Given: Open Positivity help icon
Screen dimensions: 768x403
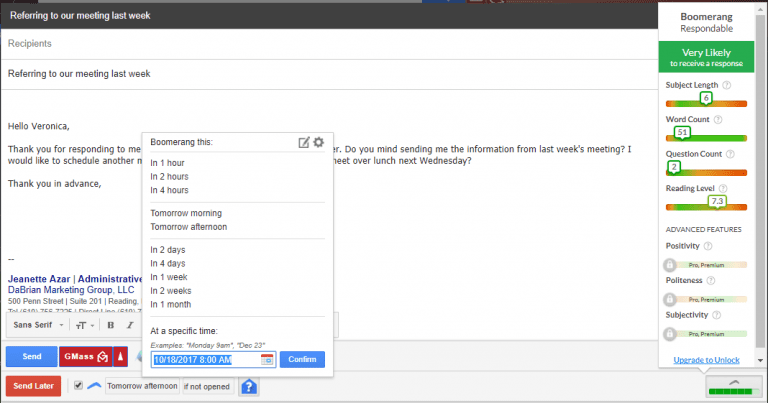Looking at the screenshot, I should (708, 246).
